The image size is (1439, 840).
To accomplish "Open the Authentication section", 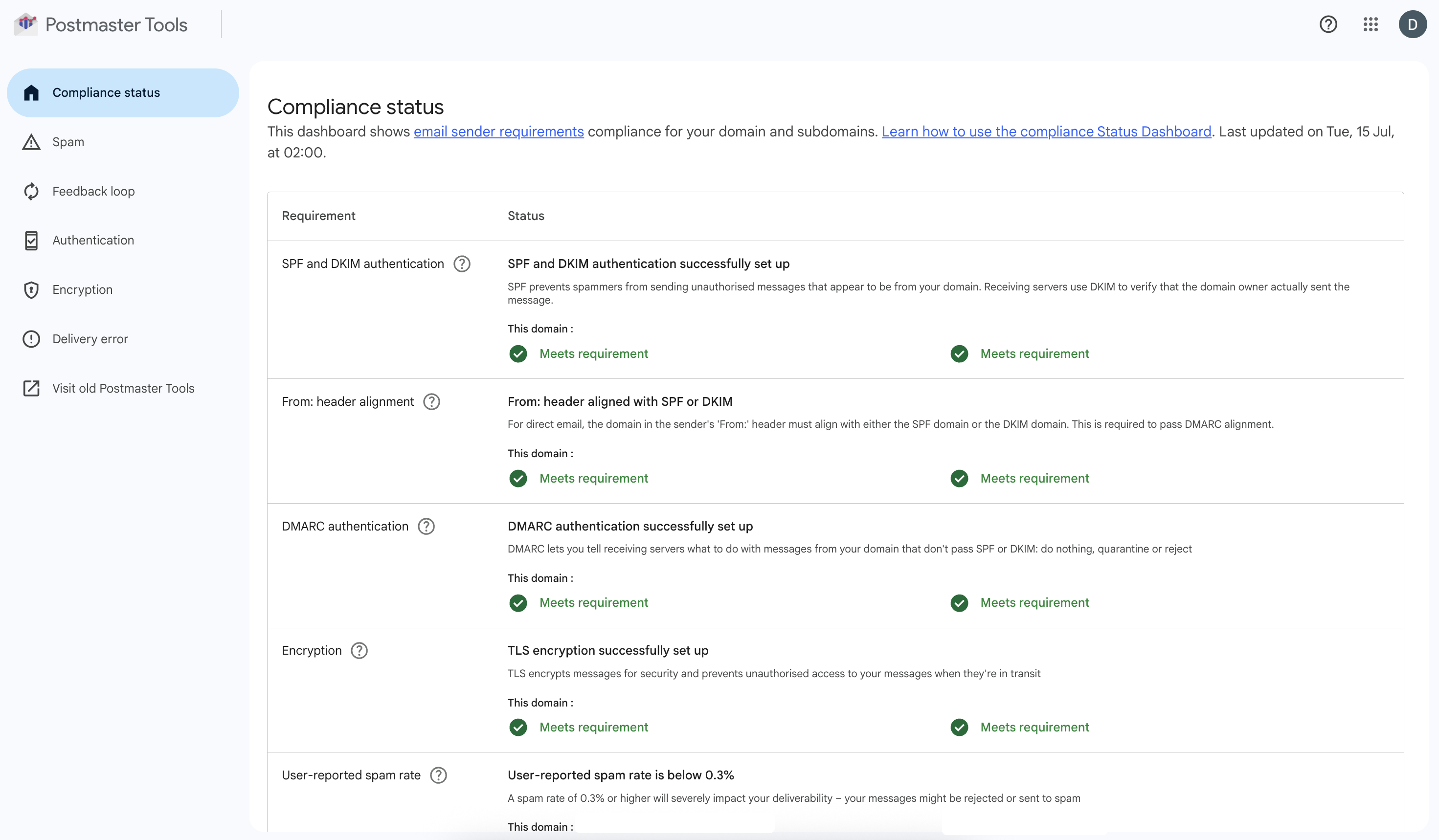I will point(92,240).
